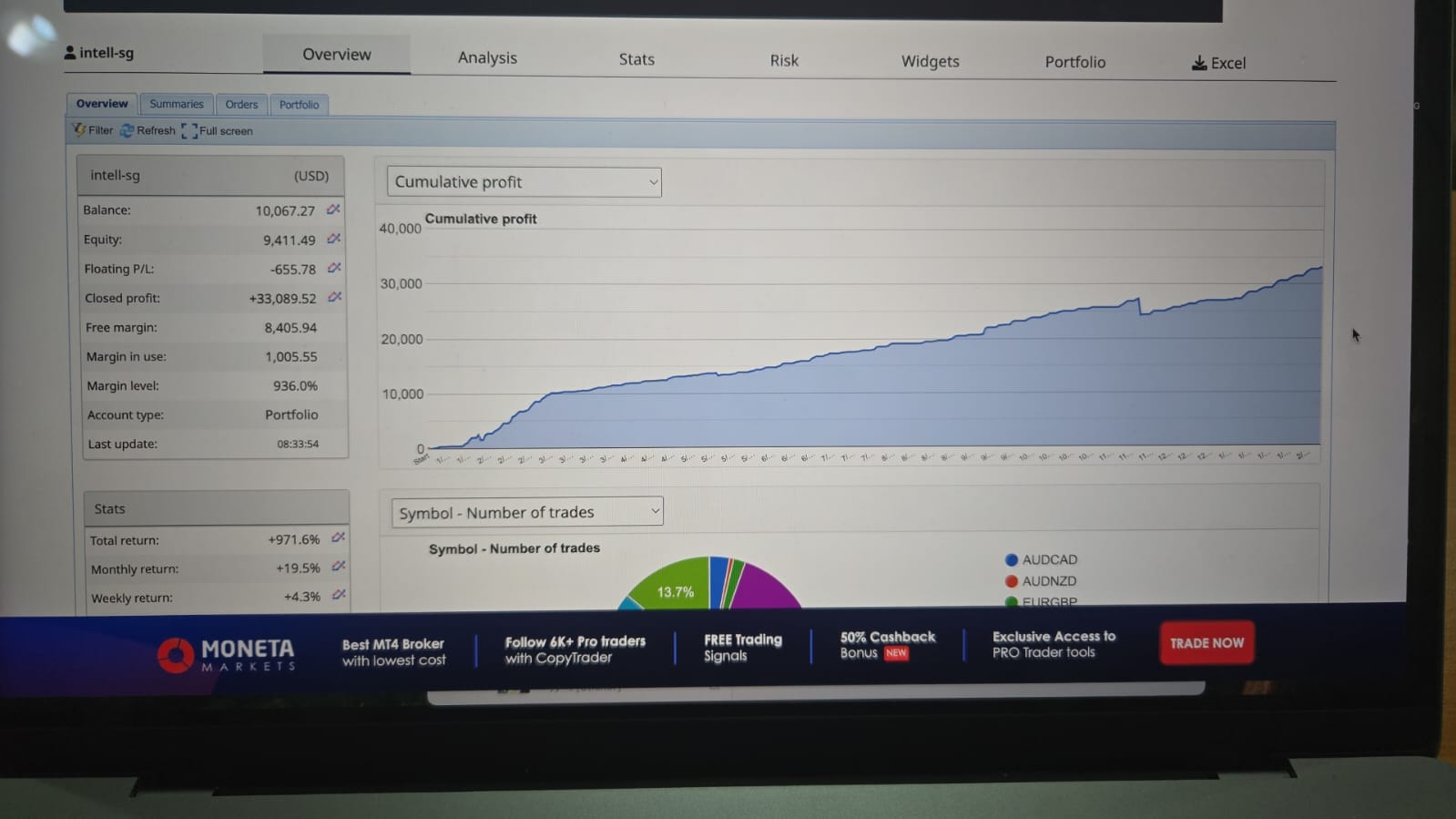
Task: Enter Full screen mode
Action: tap(218, 131)
